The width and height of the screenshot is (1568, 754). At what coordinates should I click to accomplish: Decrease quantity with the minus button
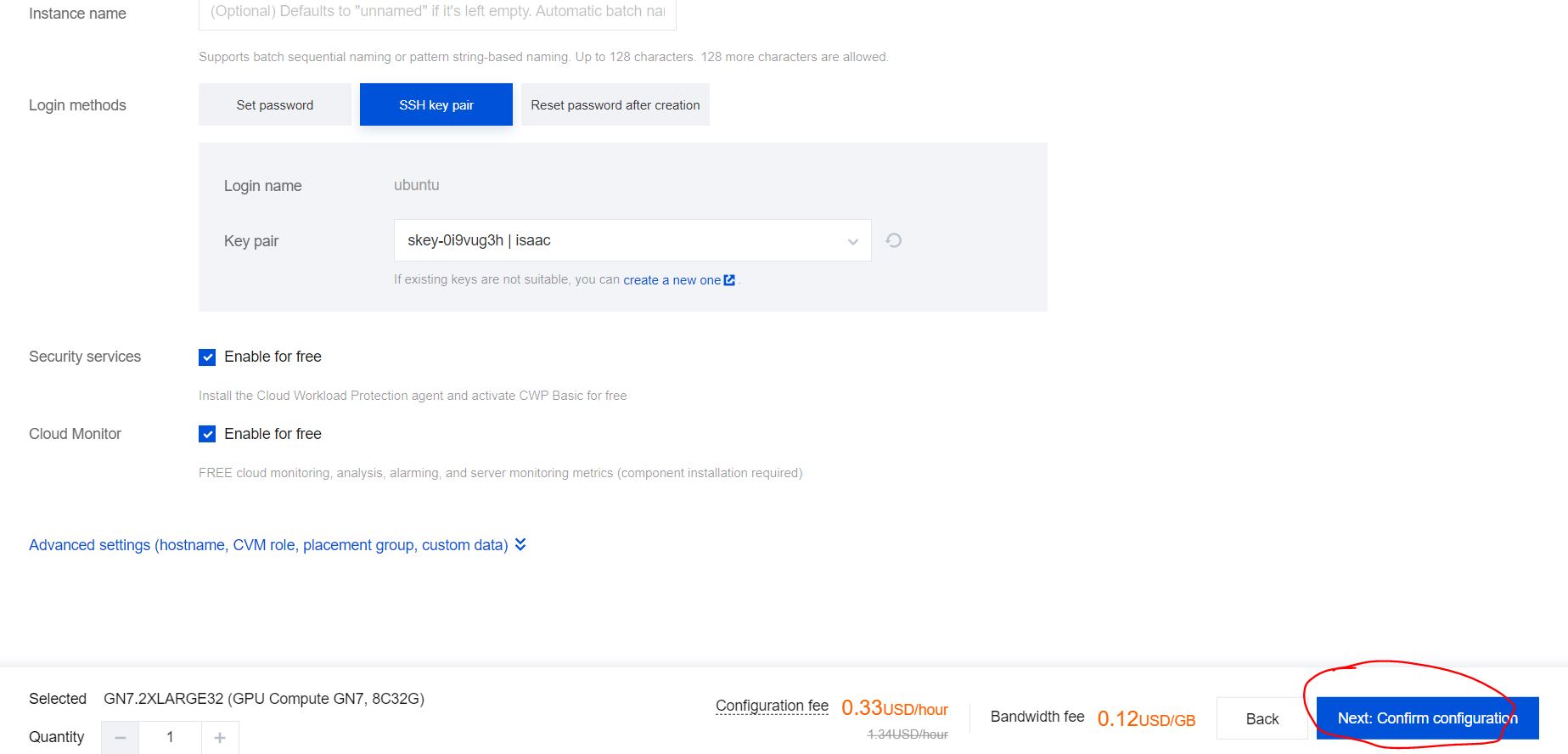[x=121, y=737]
